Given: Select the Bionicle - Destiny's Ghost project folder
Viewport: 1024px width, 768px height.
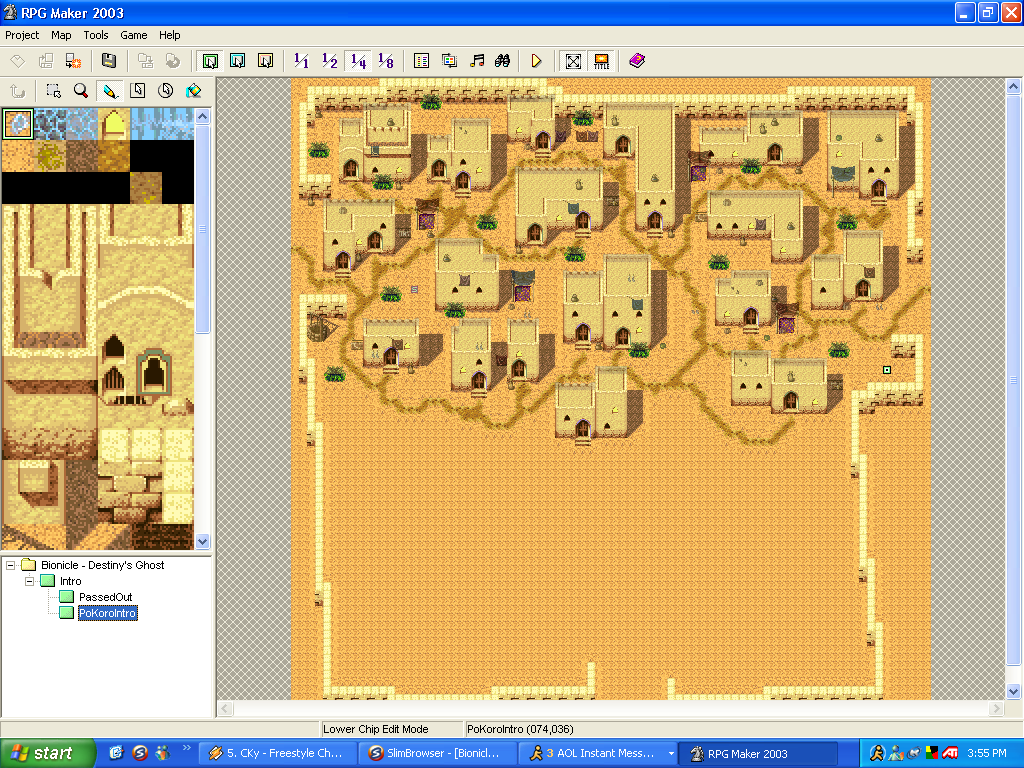Looking at the screenshot, I should point(103,565).
